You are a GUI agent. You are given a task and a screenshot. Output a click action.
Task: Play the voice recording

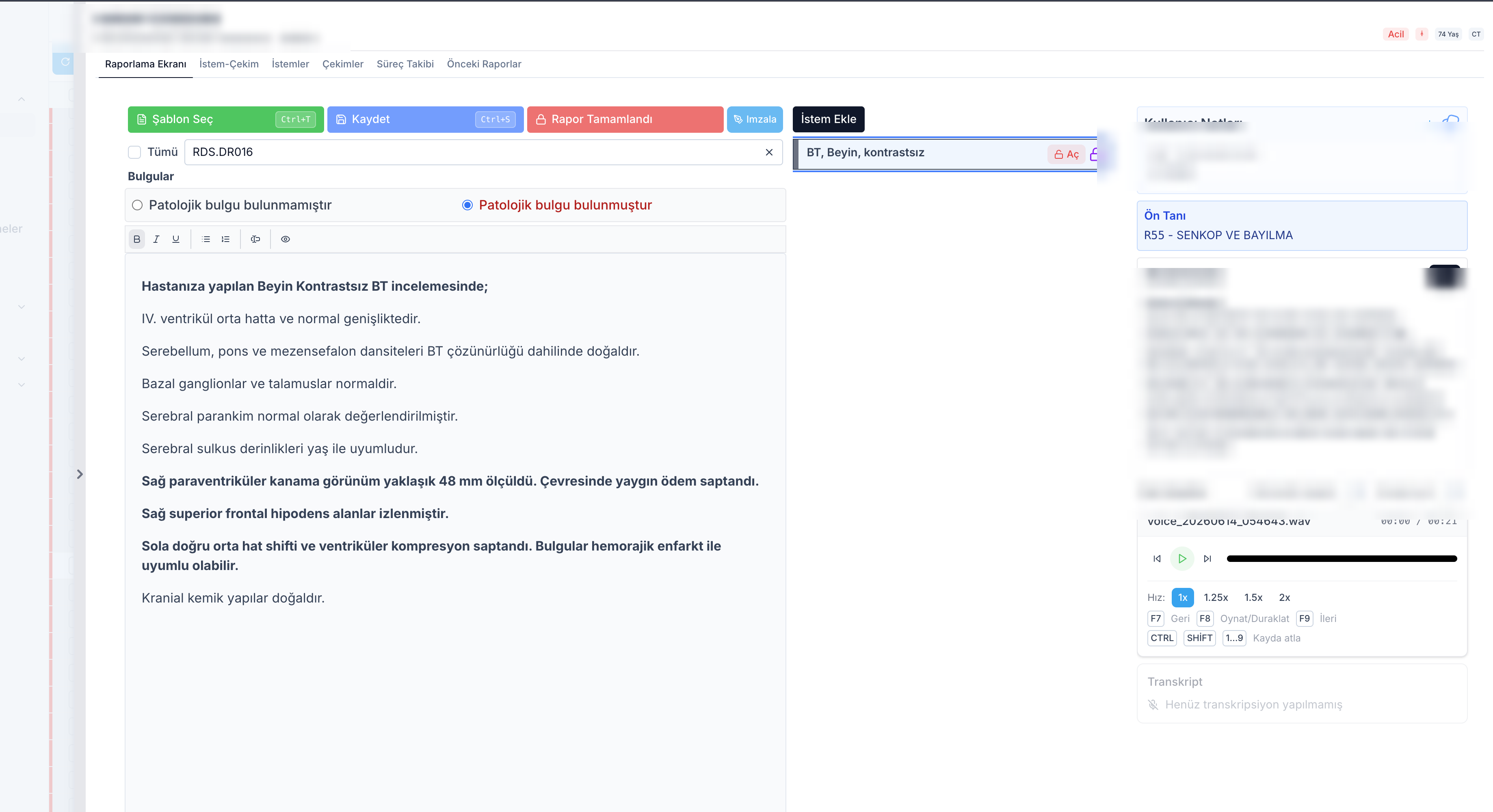(1182, 559)
